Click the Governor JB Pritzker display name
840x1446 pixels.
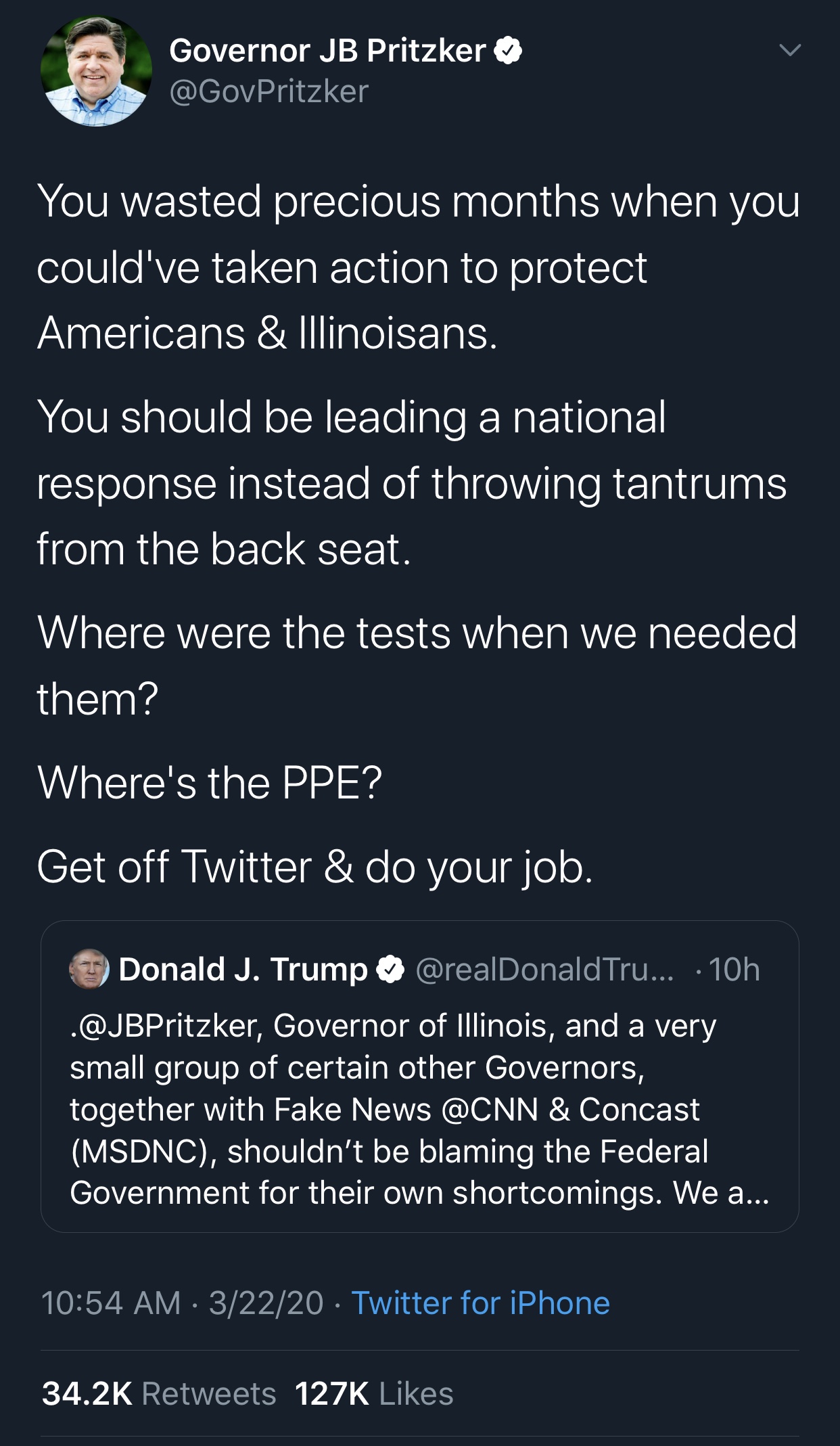(x=327, y=51)
